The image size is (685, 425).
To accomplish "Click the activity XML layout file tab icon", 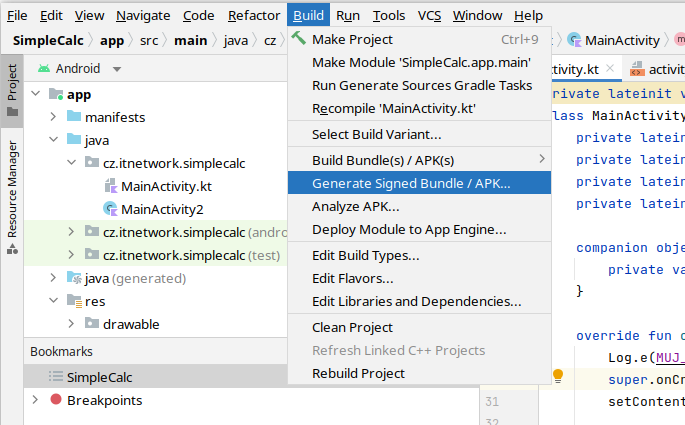I will pyautogui.click(x=637, y=69).
